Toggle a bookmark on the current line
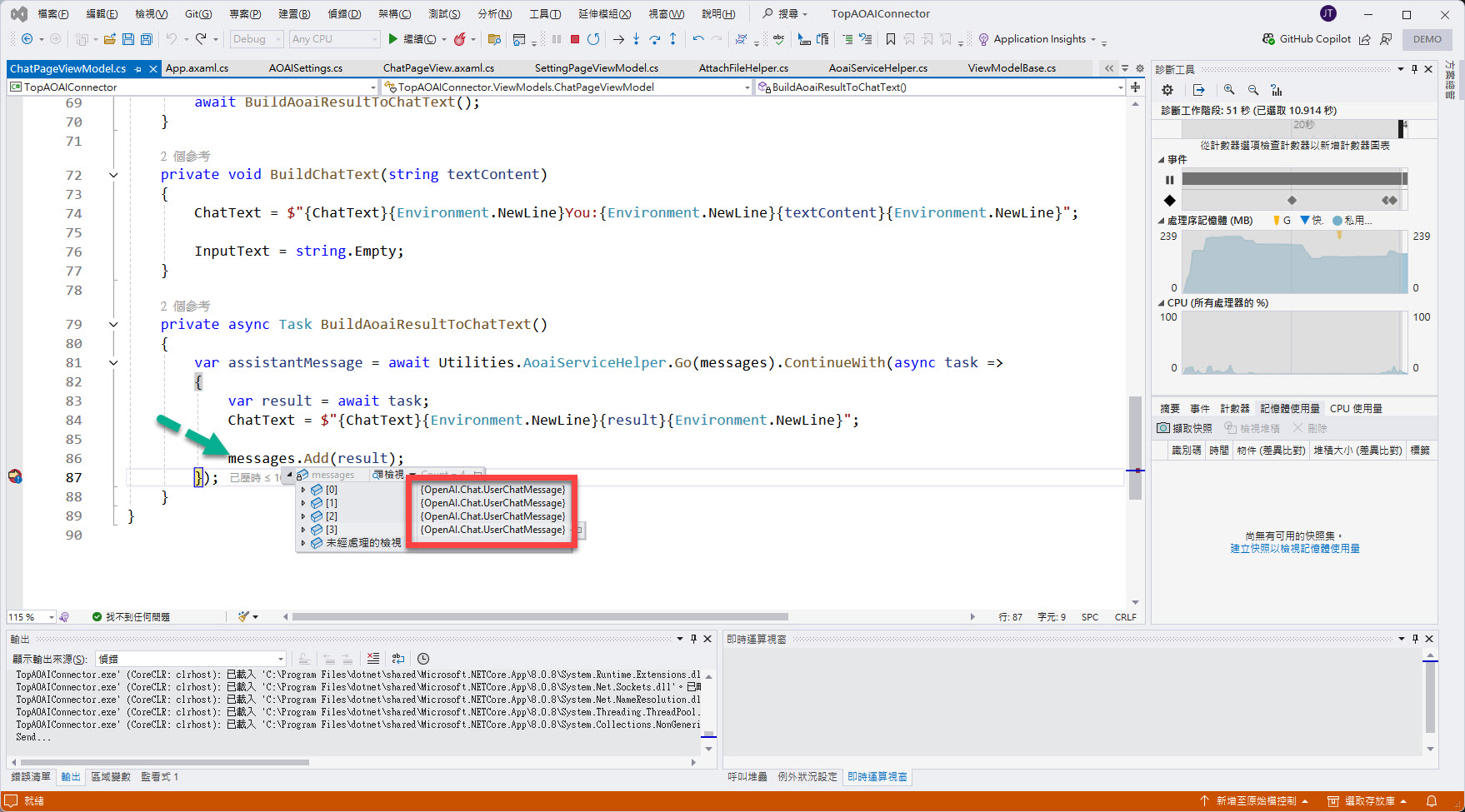Viewport: 1465px width, 812px height. click(x=891, y=39)
